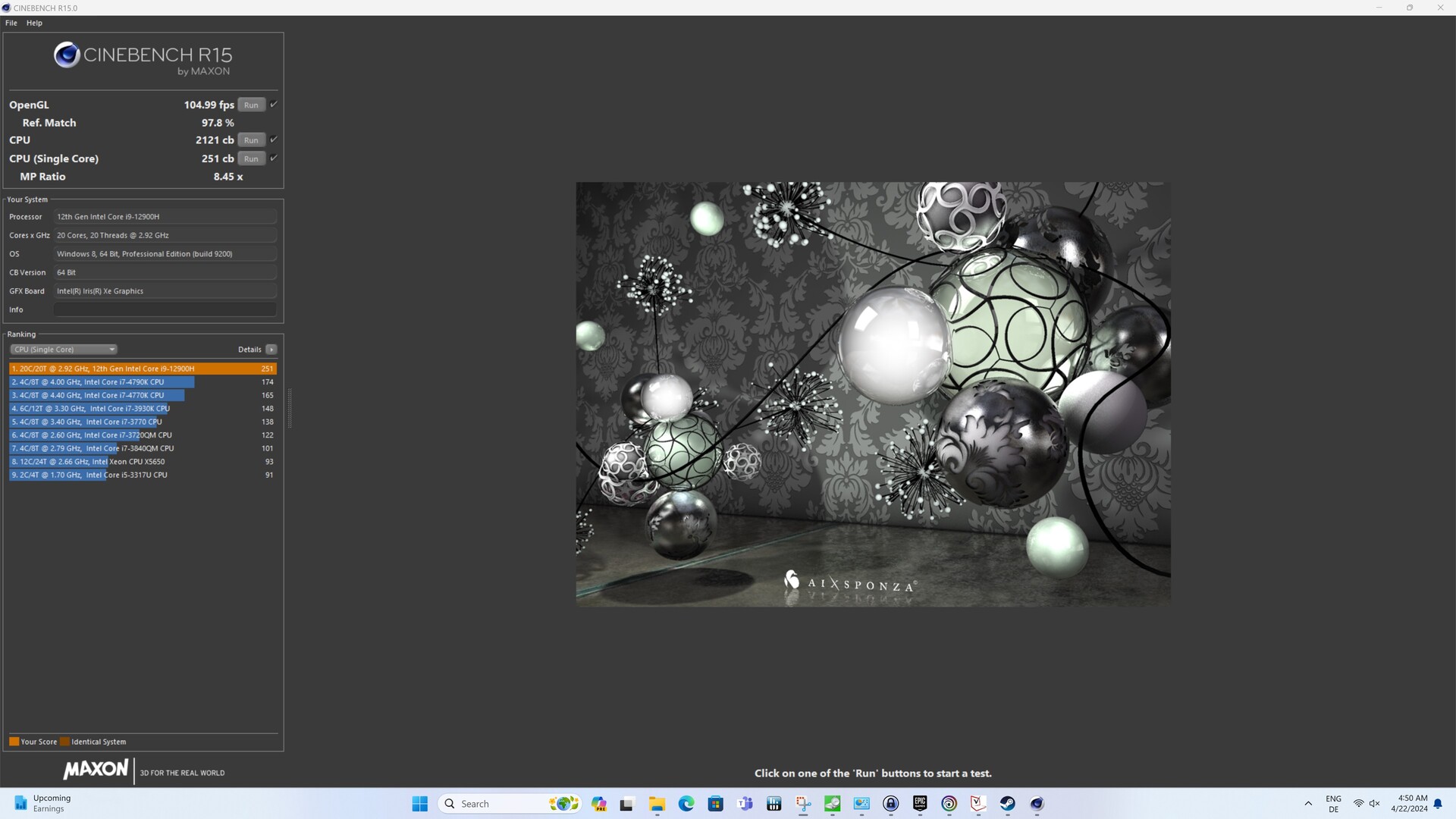Viewport: 1456px width, 819px height.
Task: Open the Snipping Tool taskbar icon
Action: click(803, 804)
